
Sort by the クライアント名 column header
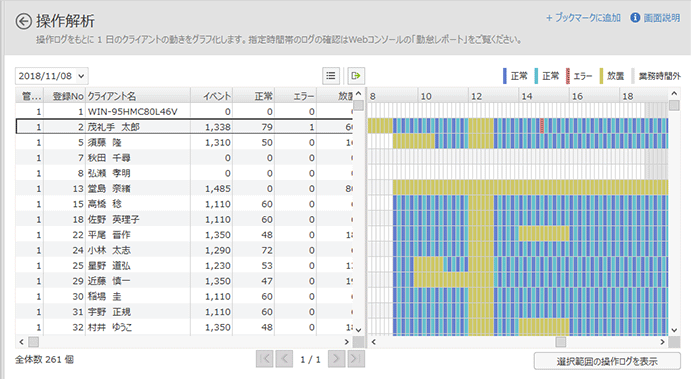tap(137, 96)
